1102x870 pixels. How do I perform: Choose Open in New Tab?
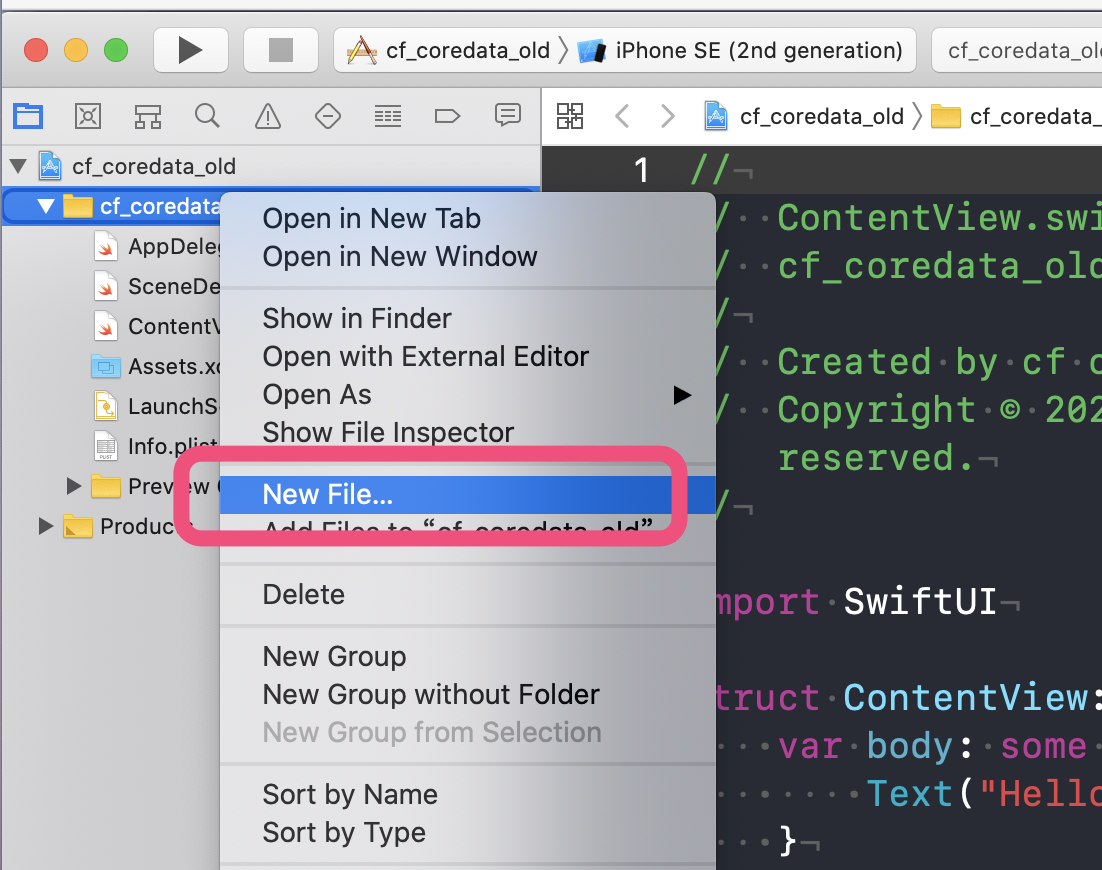click(x=467, y=219)
